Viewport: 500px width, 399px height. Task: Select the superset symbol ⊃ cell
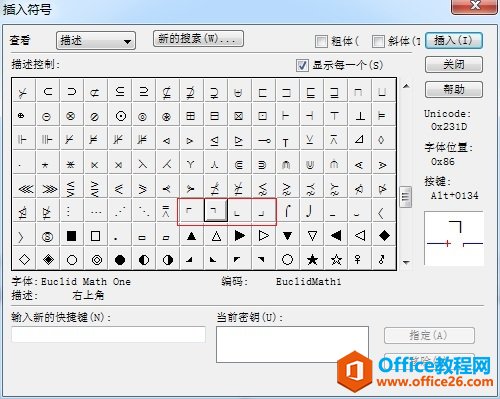72,91
